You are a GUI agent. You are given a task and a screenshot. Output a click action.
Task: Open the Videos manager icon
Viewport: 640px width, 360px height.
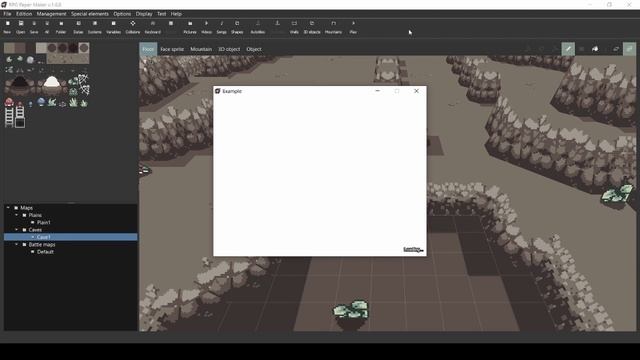point(207,27)
